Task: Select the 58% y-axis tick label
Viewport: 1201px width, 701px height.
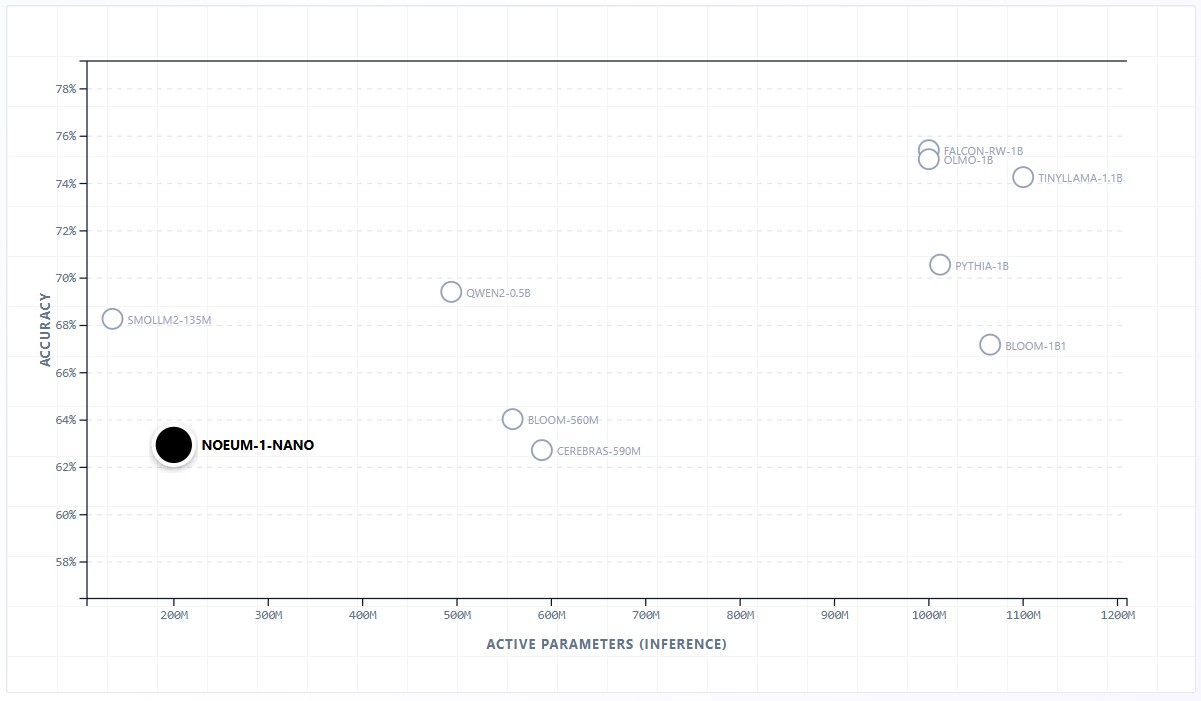Action: point(66,562)
